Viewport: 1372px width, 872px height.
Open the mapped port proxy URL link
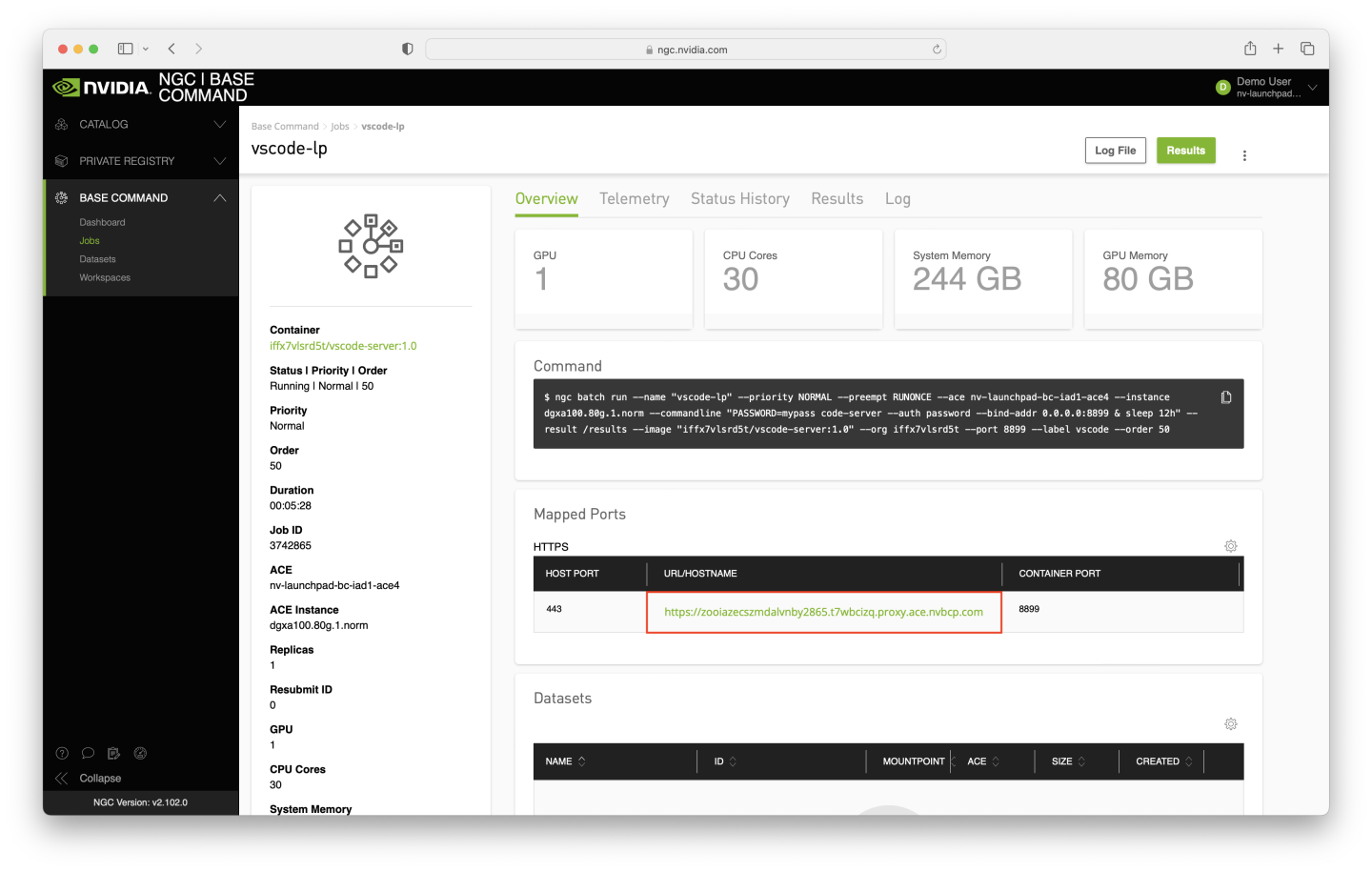point(823,612)
